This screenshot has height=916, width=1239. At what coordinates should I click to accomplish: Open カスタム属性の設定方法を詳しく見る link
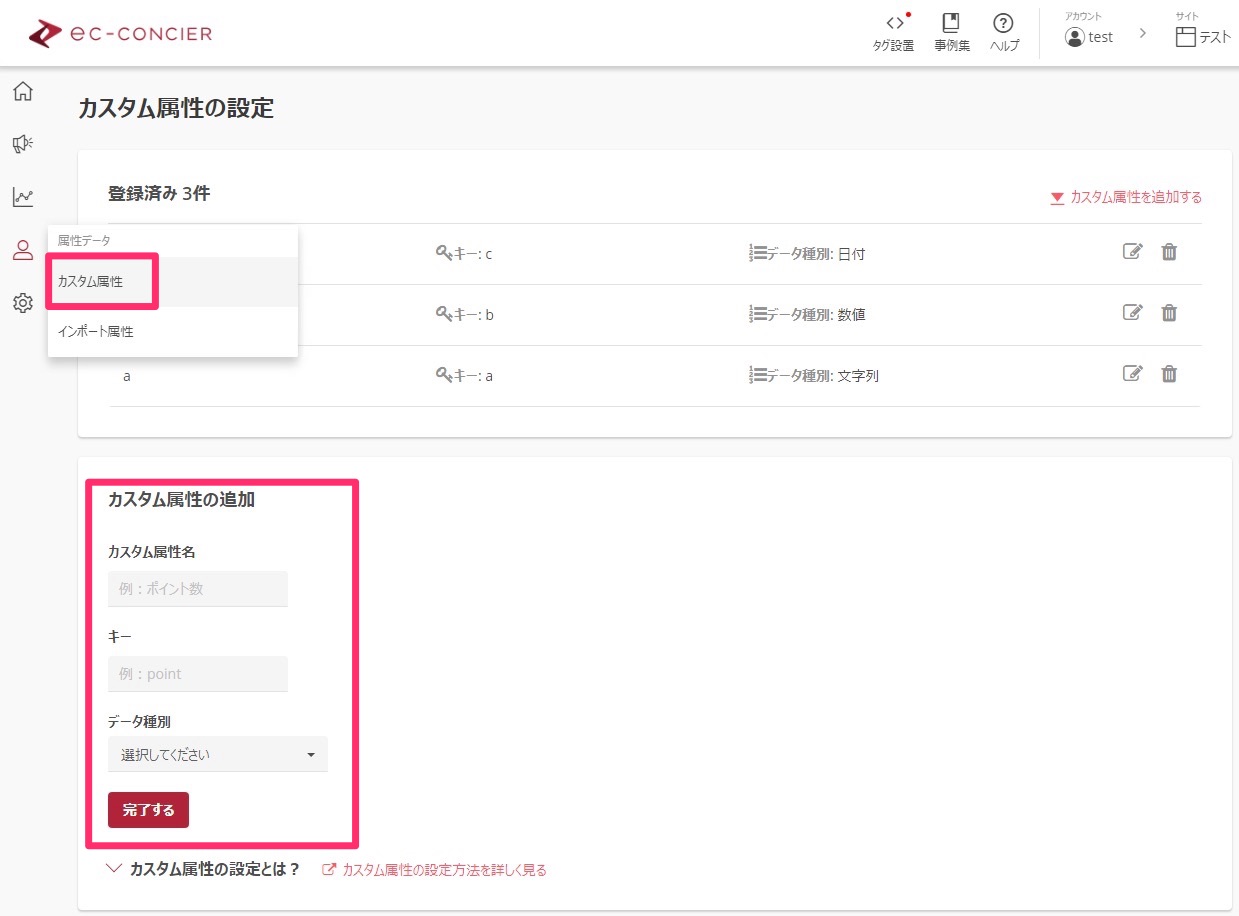(435, 870)
